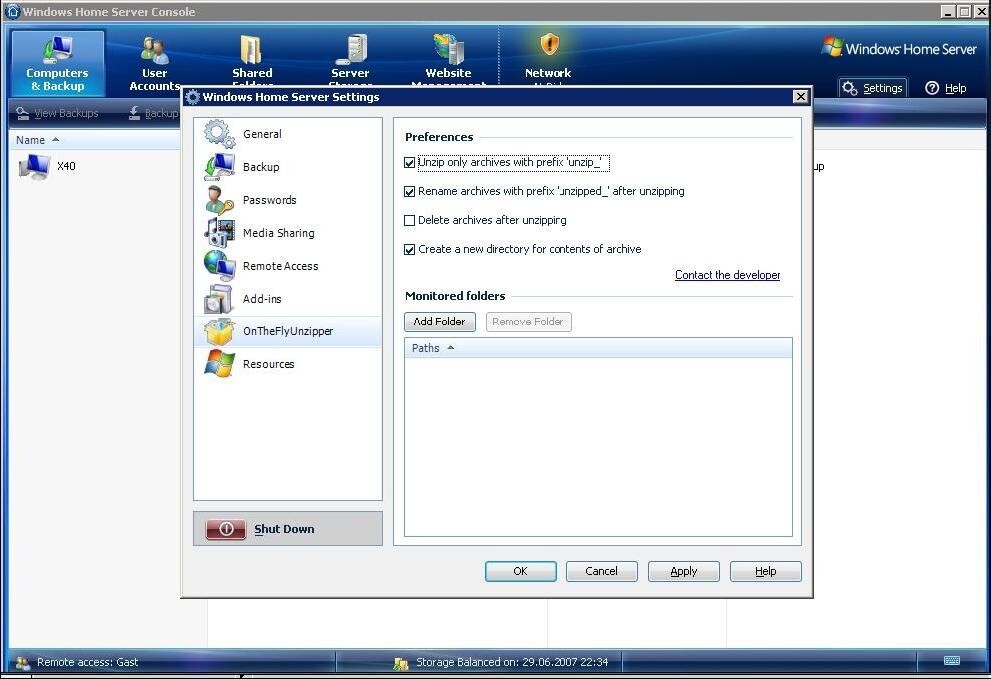Click the Remove Folder button
The image size is (991, 679).
tap(528, 322)
